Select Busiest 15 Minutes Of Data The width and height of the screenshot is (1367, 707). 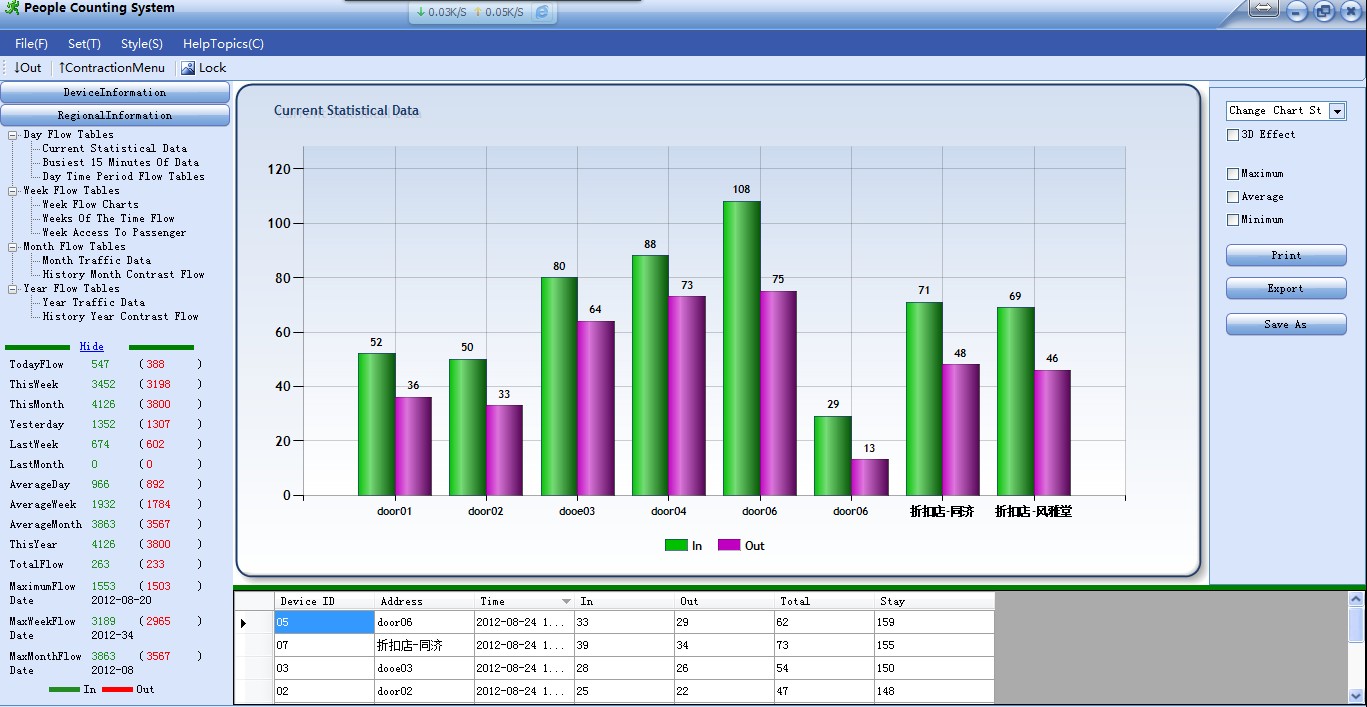[x=120, y=162]
